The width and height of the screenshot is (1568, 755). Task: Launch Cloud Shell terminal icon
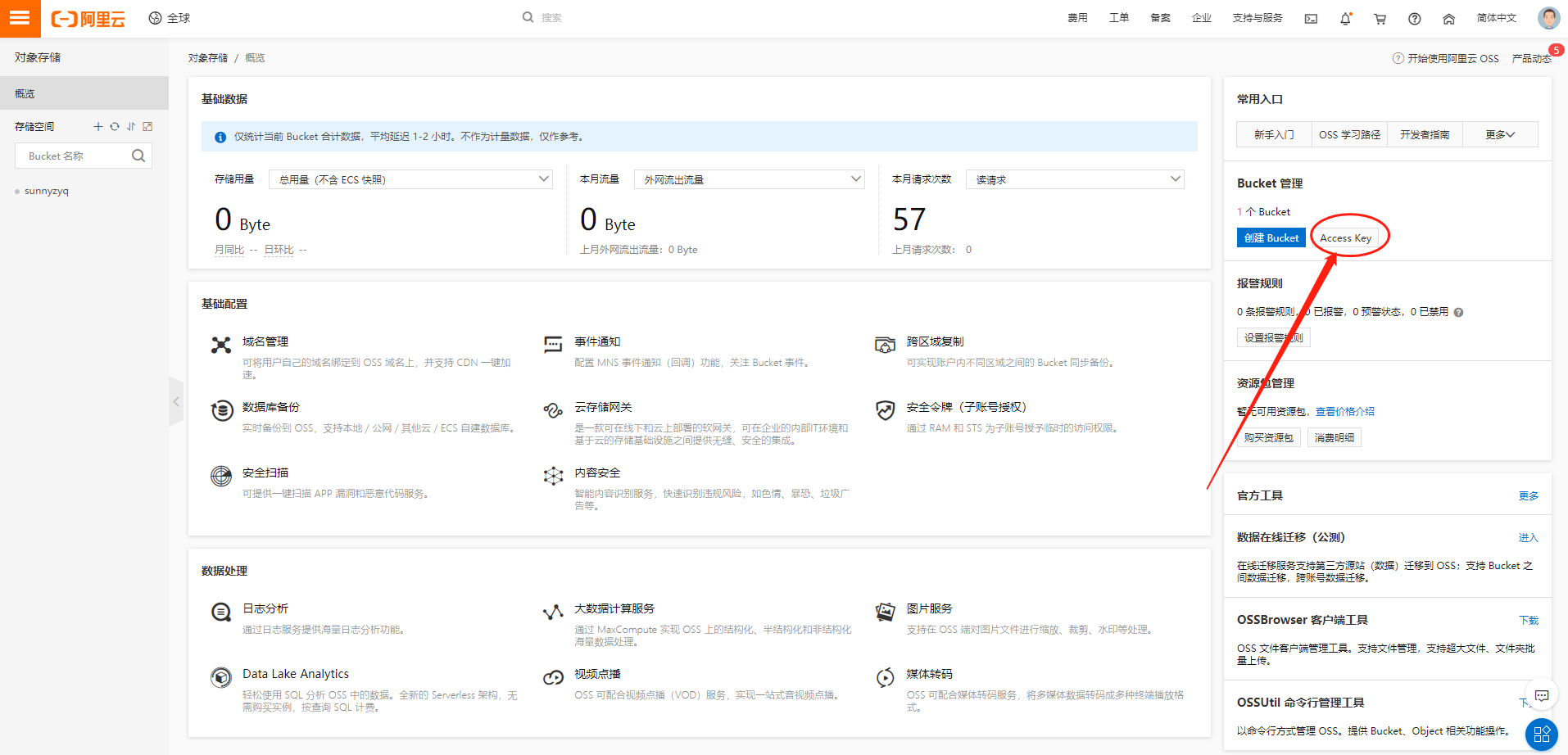[x=1311, y=19]
